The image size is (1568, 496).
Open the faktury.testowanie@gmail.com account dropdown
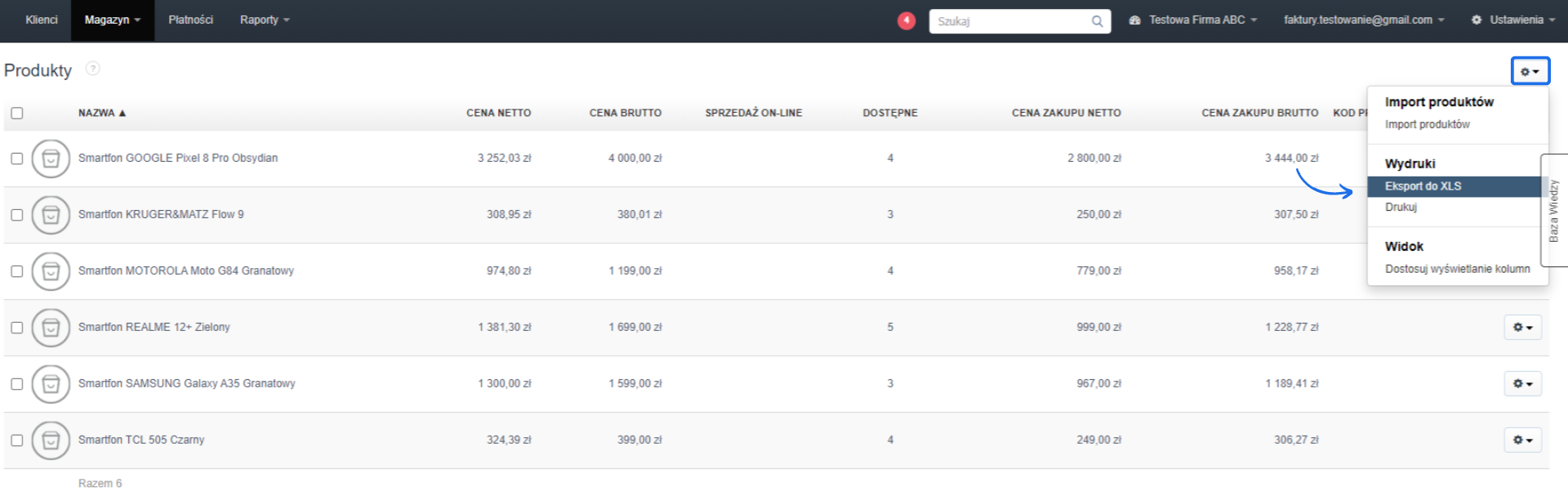[1364, 20]
